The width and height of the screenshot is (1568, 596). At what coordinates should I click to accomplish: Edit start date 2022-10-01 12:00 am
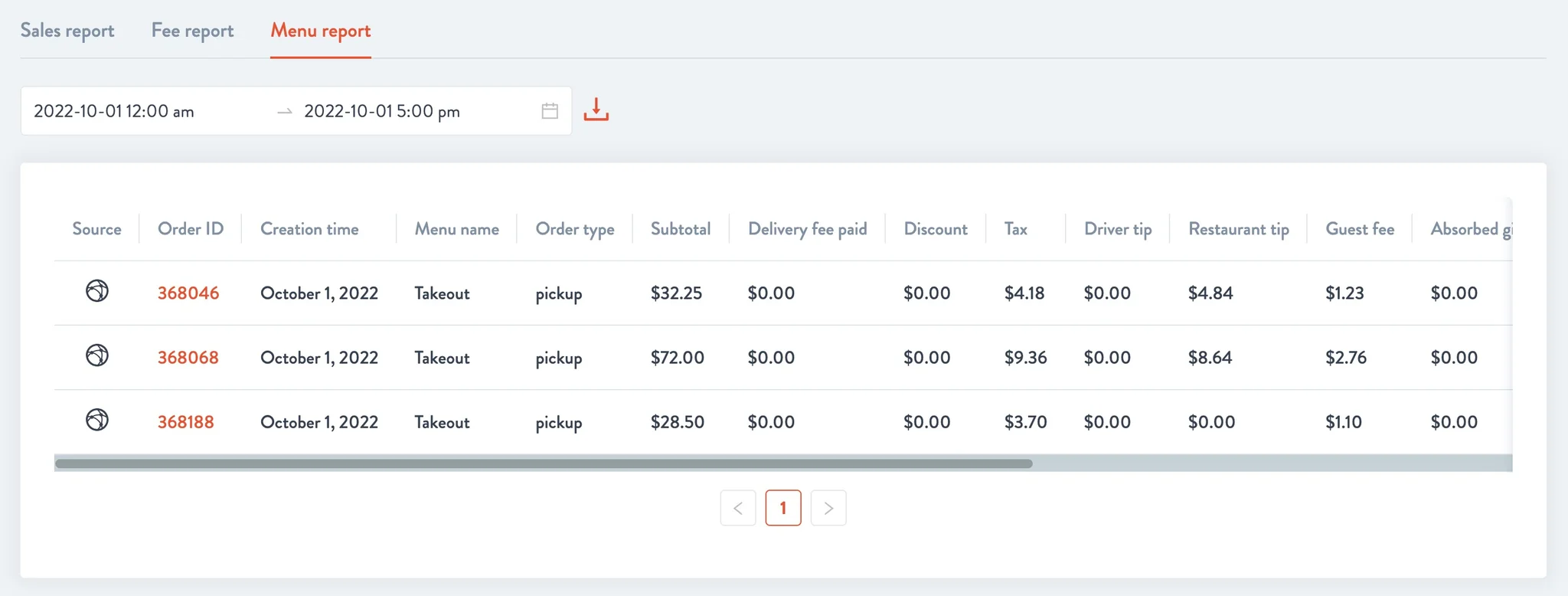(114, 112)
